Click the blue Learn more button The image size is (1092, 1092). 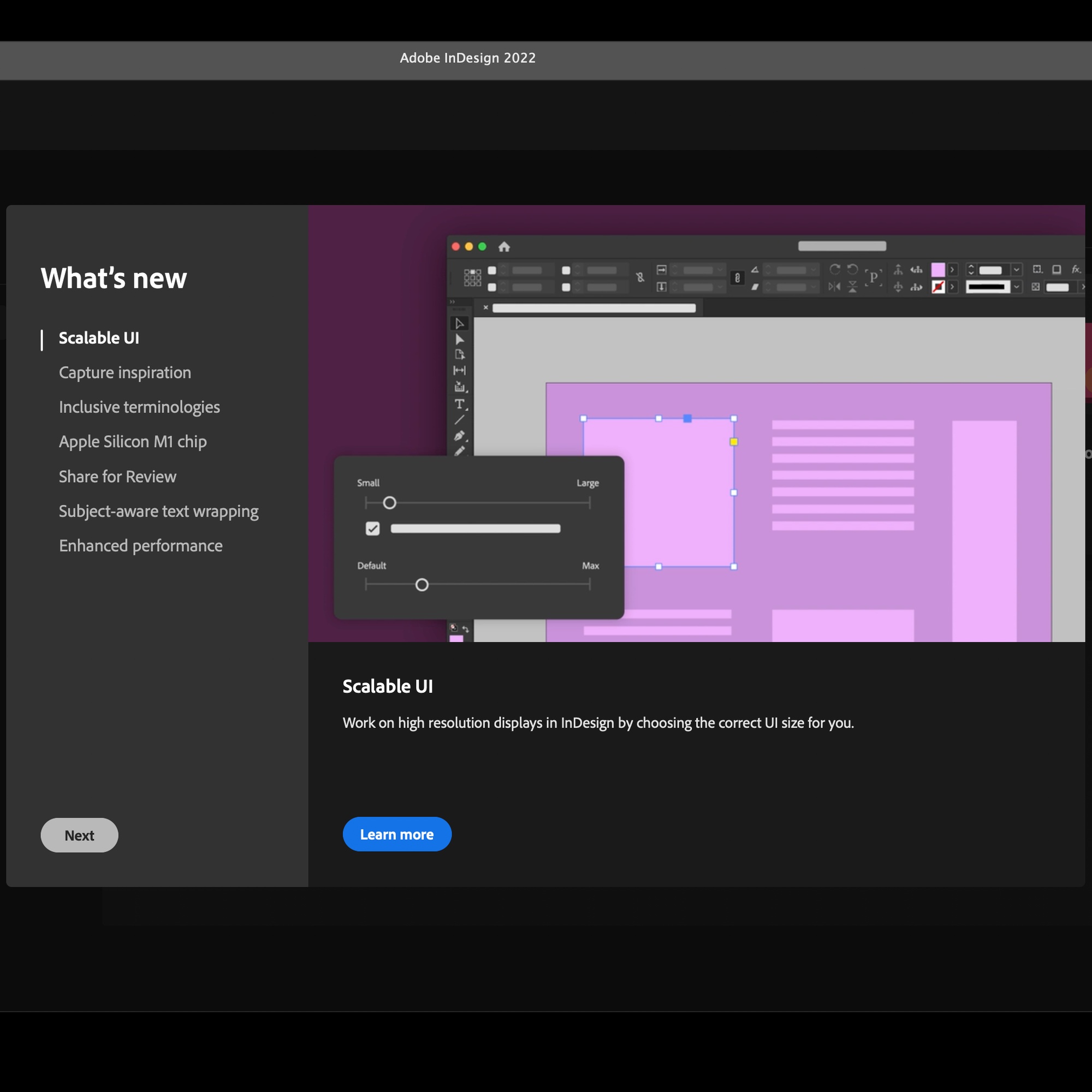397,834
